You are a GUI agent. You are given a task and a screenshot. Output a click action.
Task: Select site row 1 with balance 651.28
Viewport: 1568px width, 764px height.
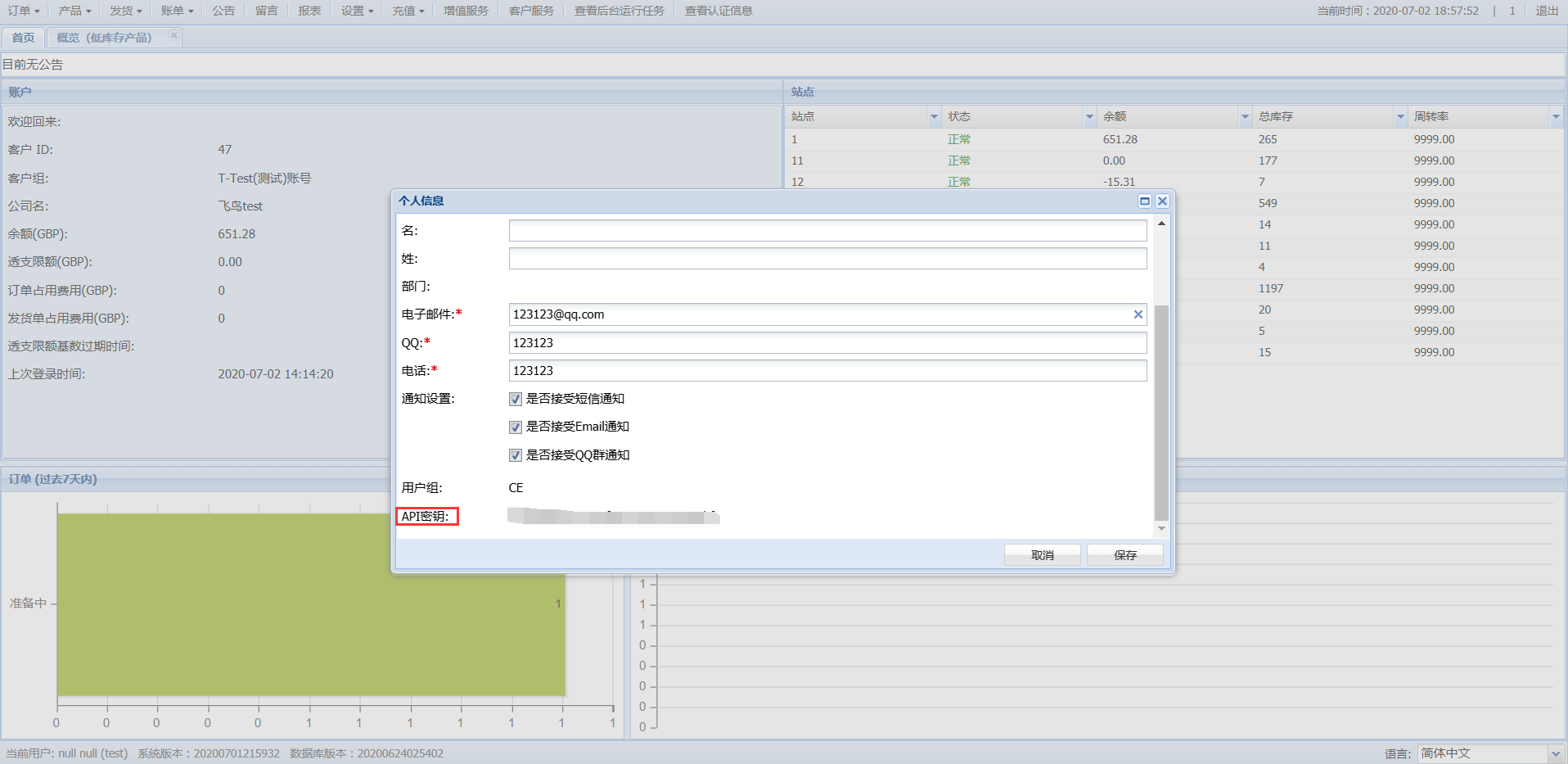click(1174, 139)
